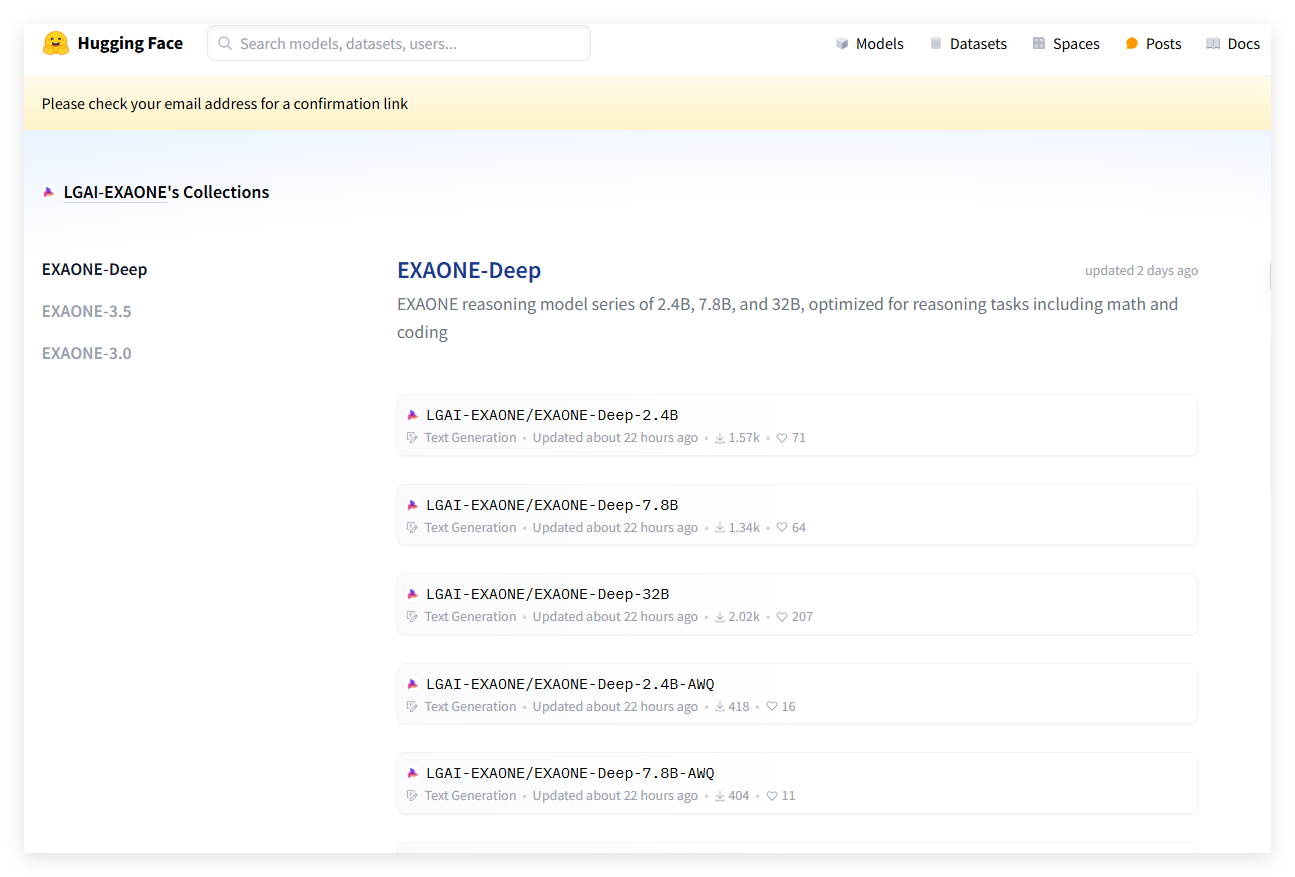The width and height of the screenshot is (1295, 877).
Task: Open the LGAI-EXAONE/EXAONE-Deep-2.4B model card
Action: [797, 425]
